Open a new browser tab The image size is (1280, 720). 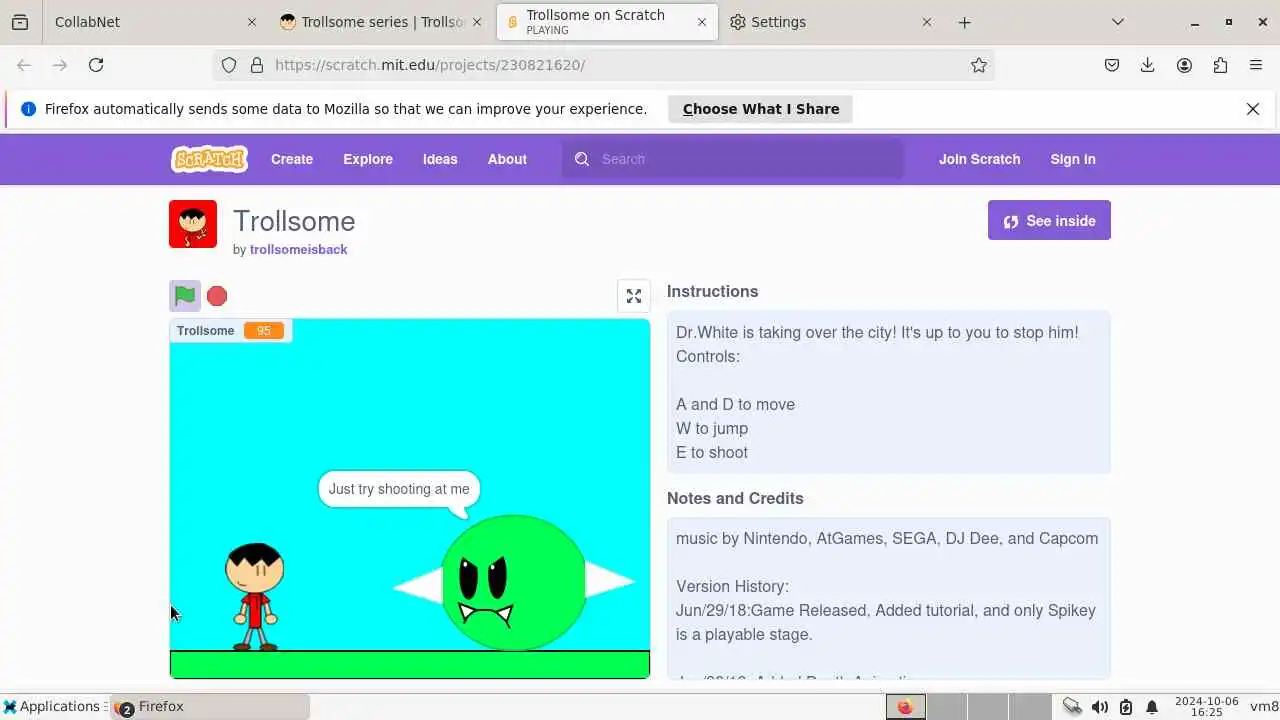(x=965, y=22)
